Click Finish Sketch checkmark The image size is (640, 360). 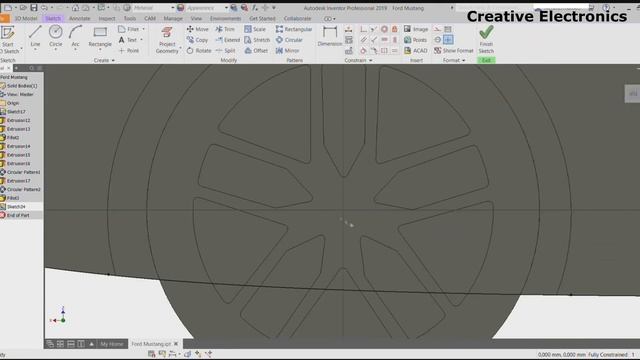pos(486,32)
